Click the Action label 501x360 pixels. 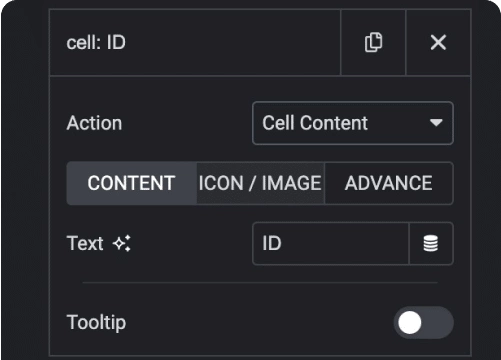(x=94, y=123)
